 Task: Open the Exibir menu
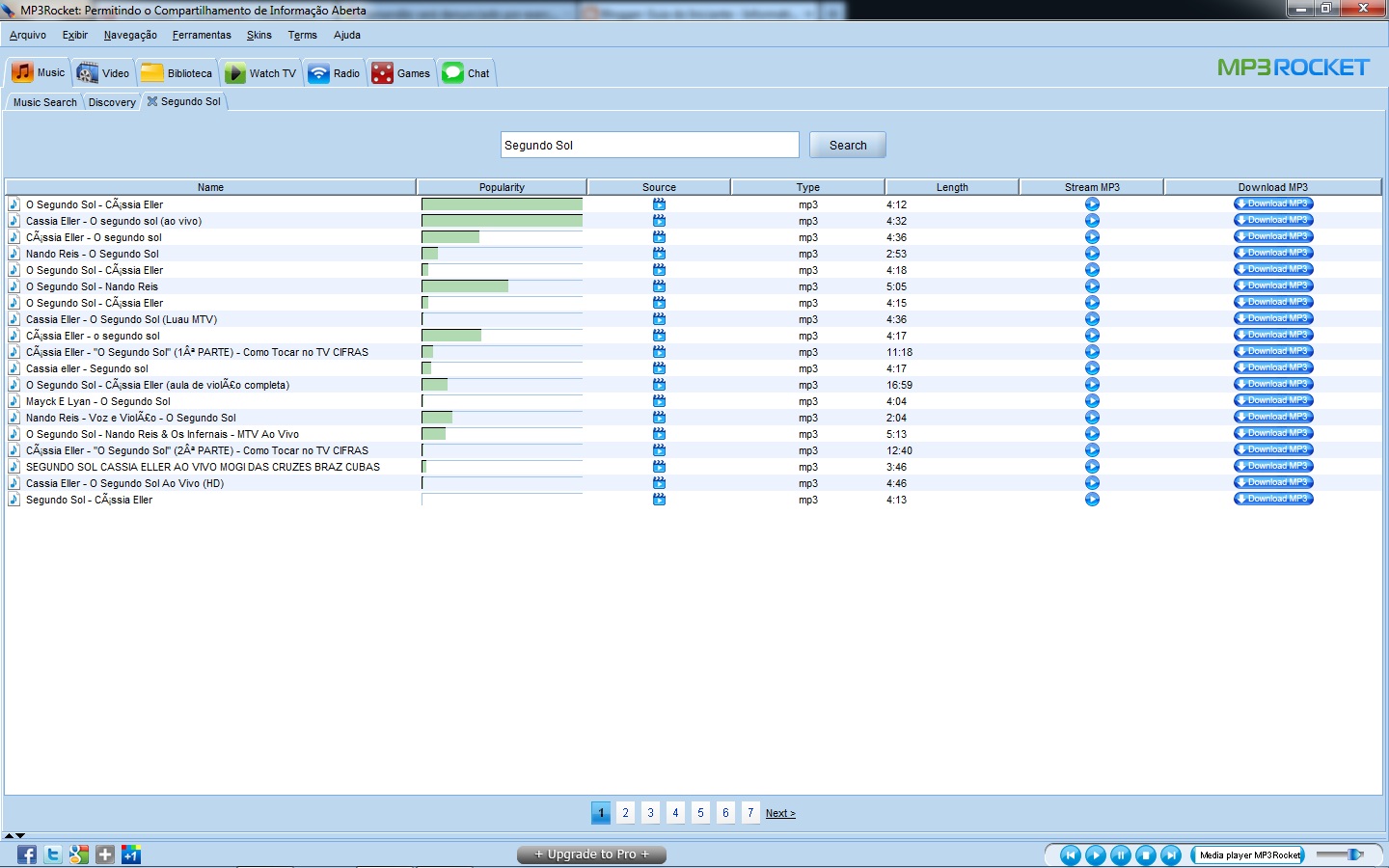(x=75, y=35)
